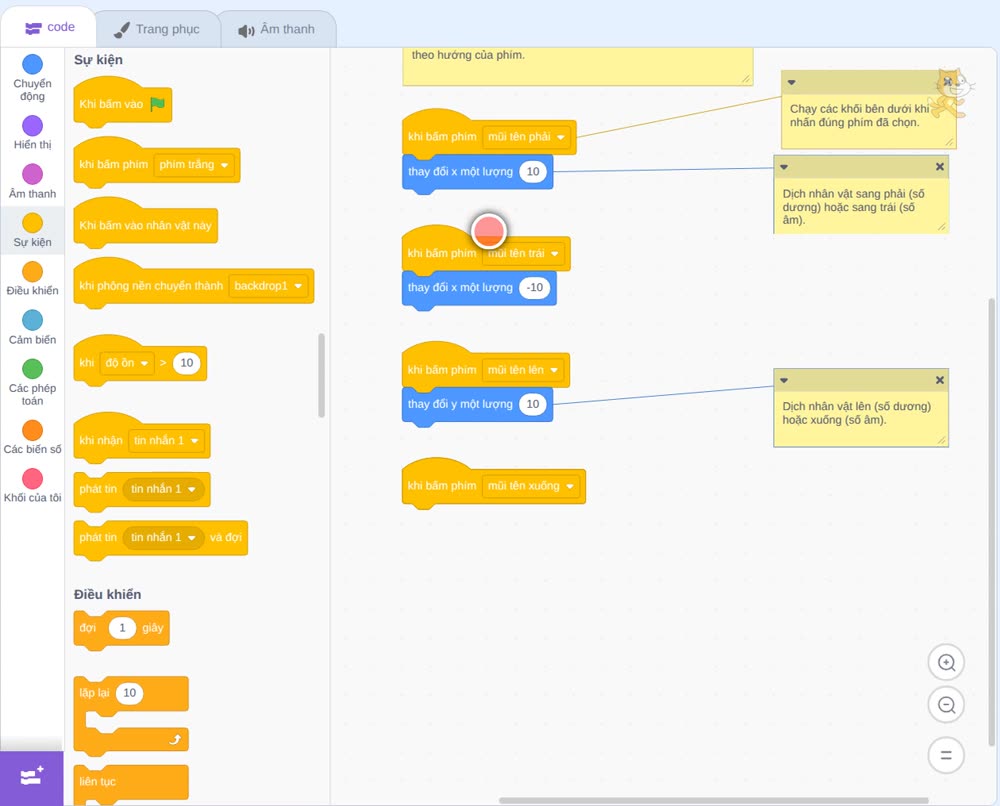This screenshot has width=1000, height=806.
Task: Open the 'mũi tên phải' key dropdown
Action: tap(526, 136)
